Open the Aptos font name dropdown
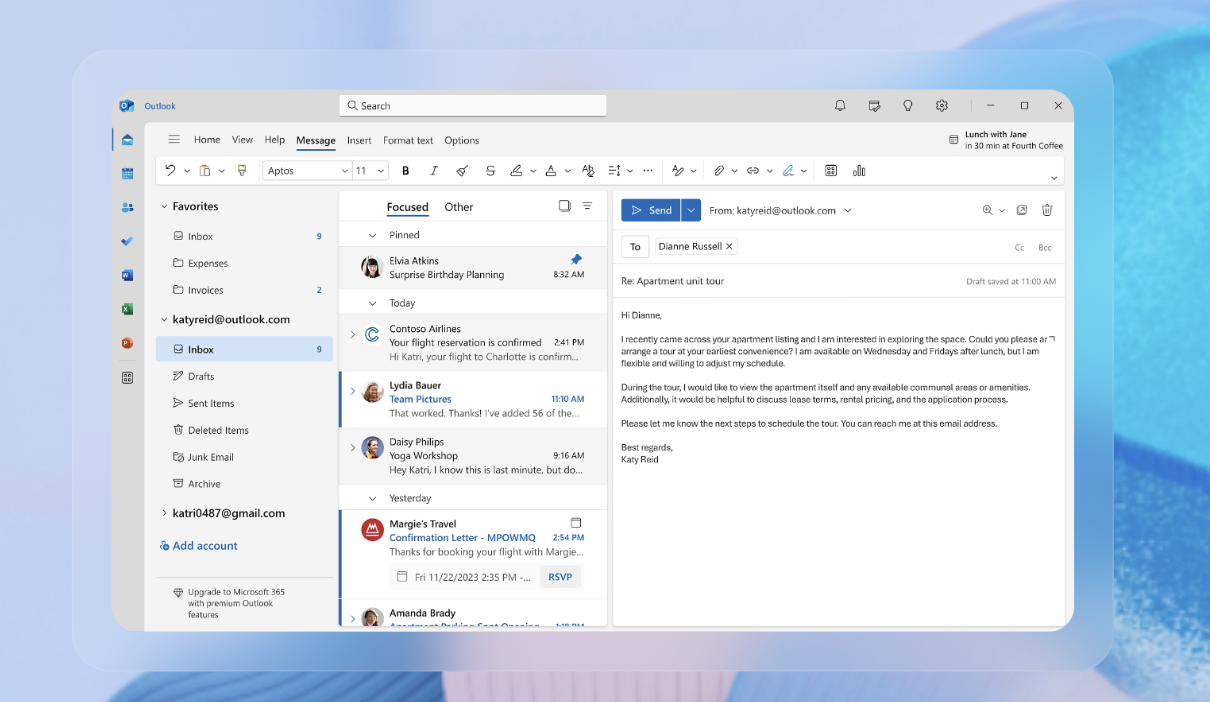 coord(307,171)
